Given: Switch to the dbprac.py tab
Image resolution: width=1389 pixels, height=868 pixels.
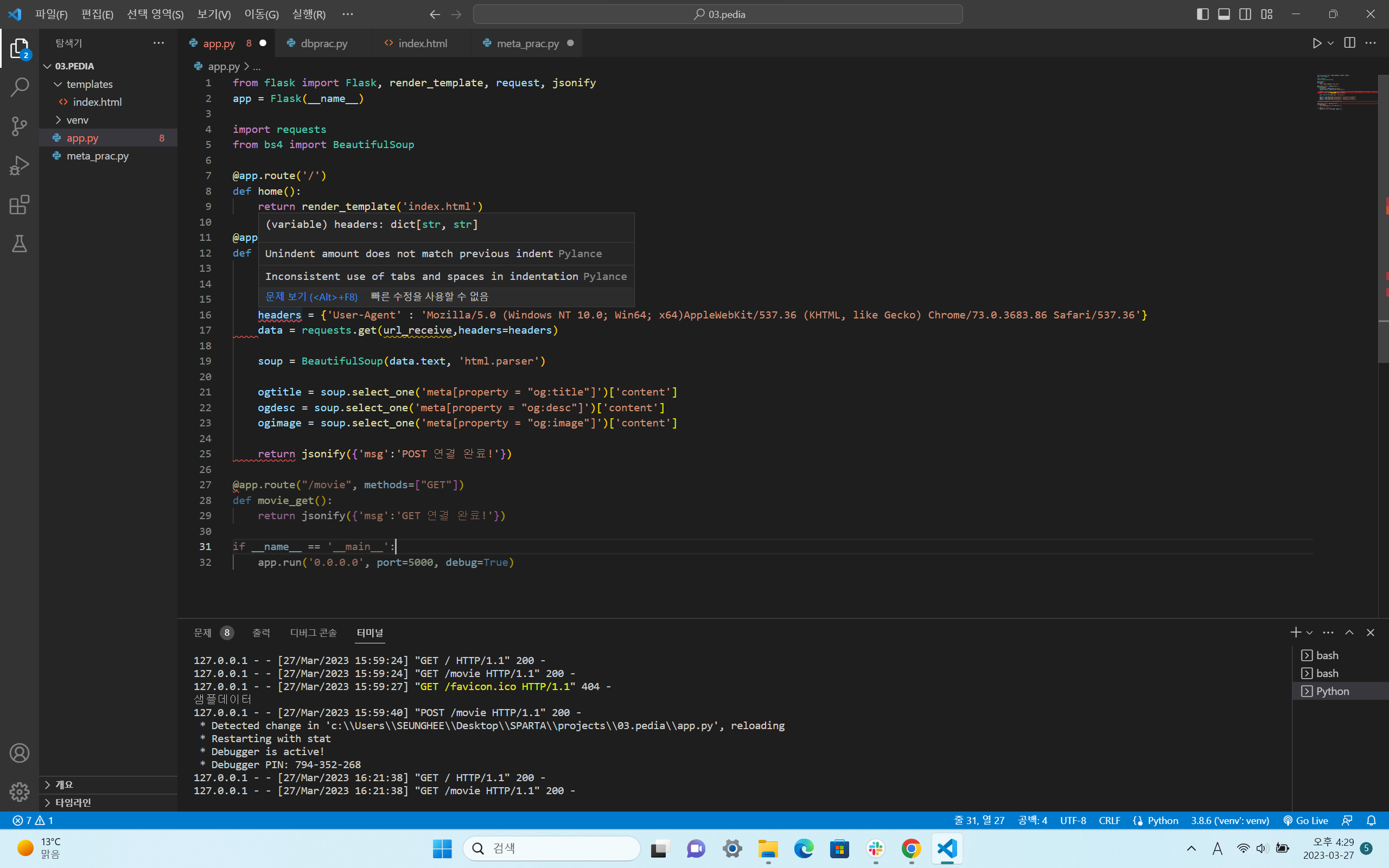Looking at the screenshot, I should click(324, 43).
